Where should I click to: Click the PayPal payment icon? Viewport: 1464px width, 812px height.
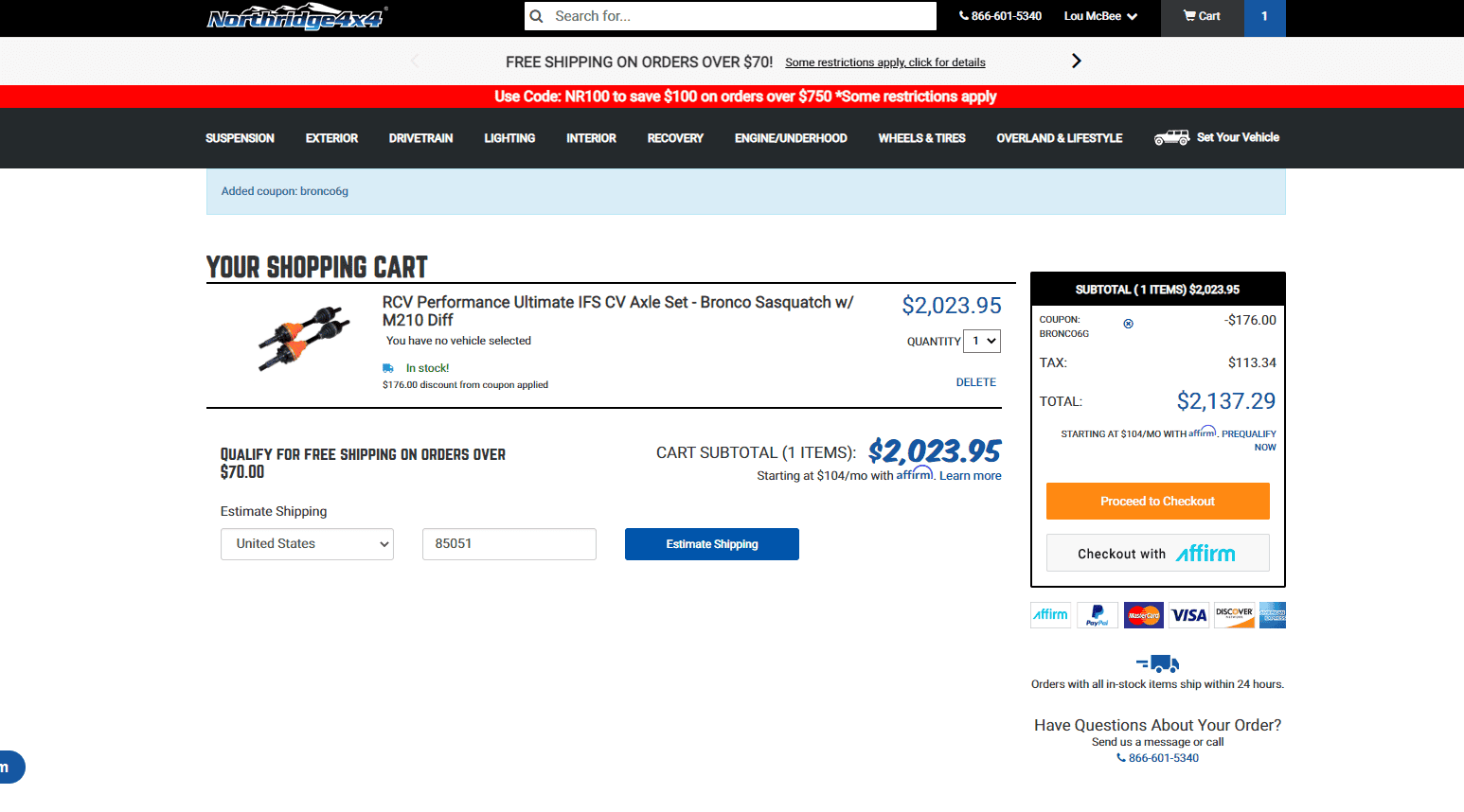click(x=1098, y=615)
